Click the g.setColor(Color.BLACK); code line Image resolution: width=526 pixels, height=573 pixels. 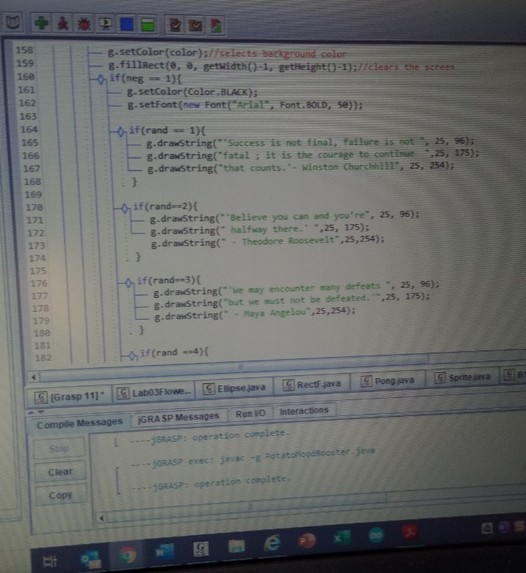coord(192,91)
